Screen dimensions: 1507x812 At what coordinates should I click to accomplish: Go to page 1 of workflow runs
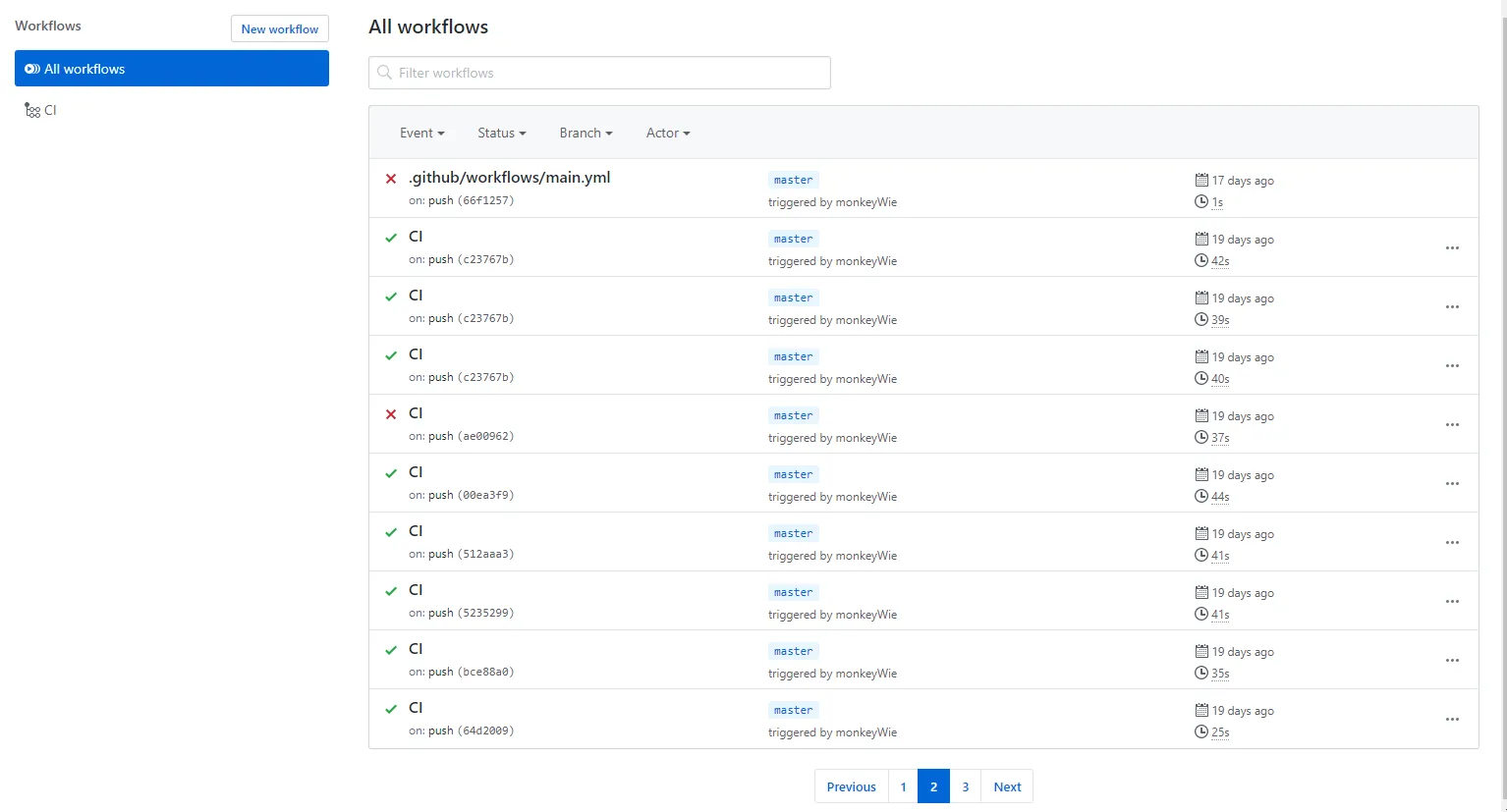903,786
